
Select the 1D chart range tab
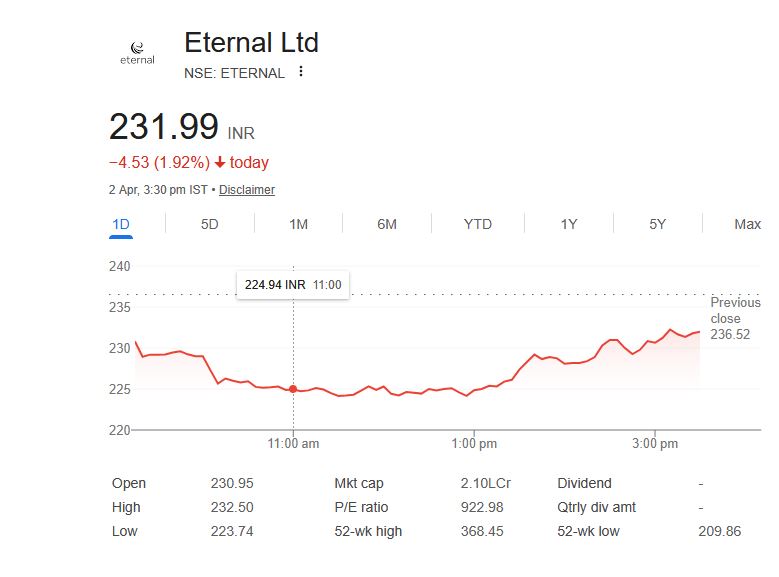pyautogui.click(x=121, y=224)
